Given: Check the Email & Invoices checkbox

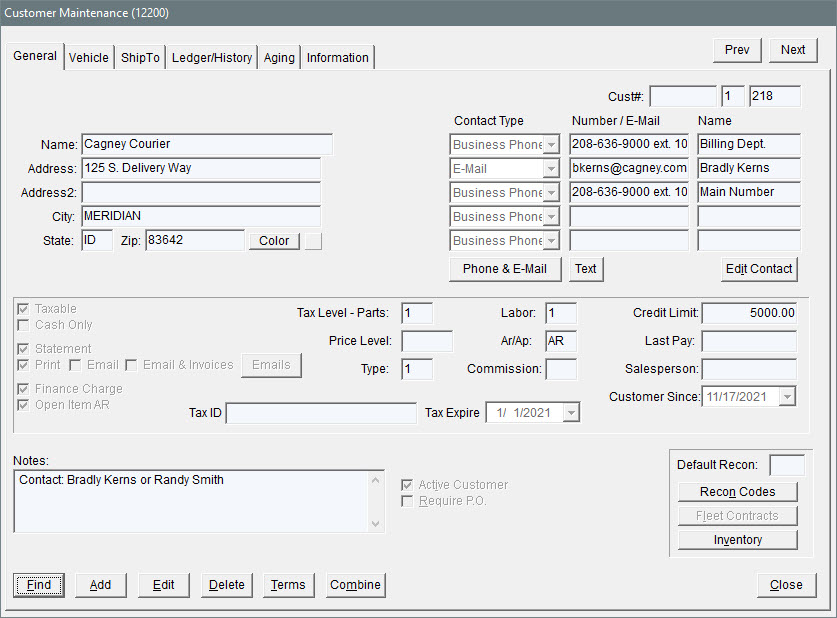Looking at the screenshot, I should [x=131, y=365].
